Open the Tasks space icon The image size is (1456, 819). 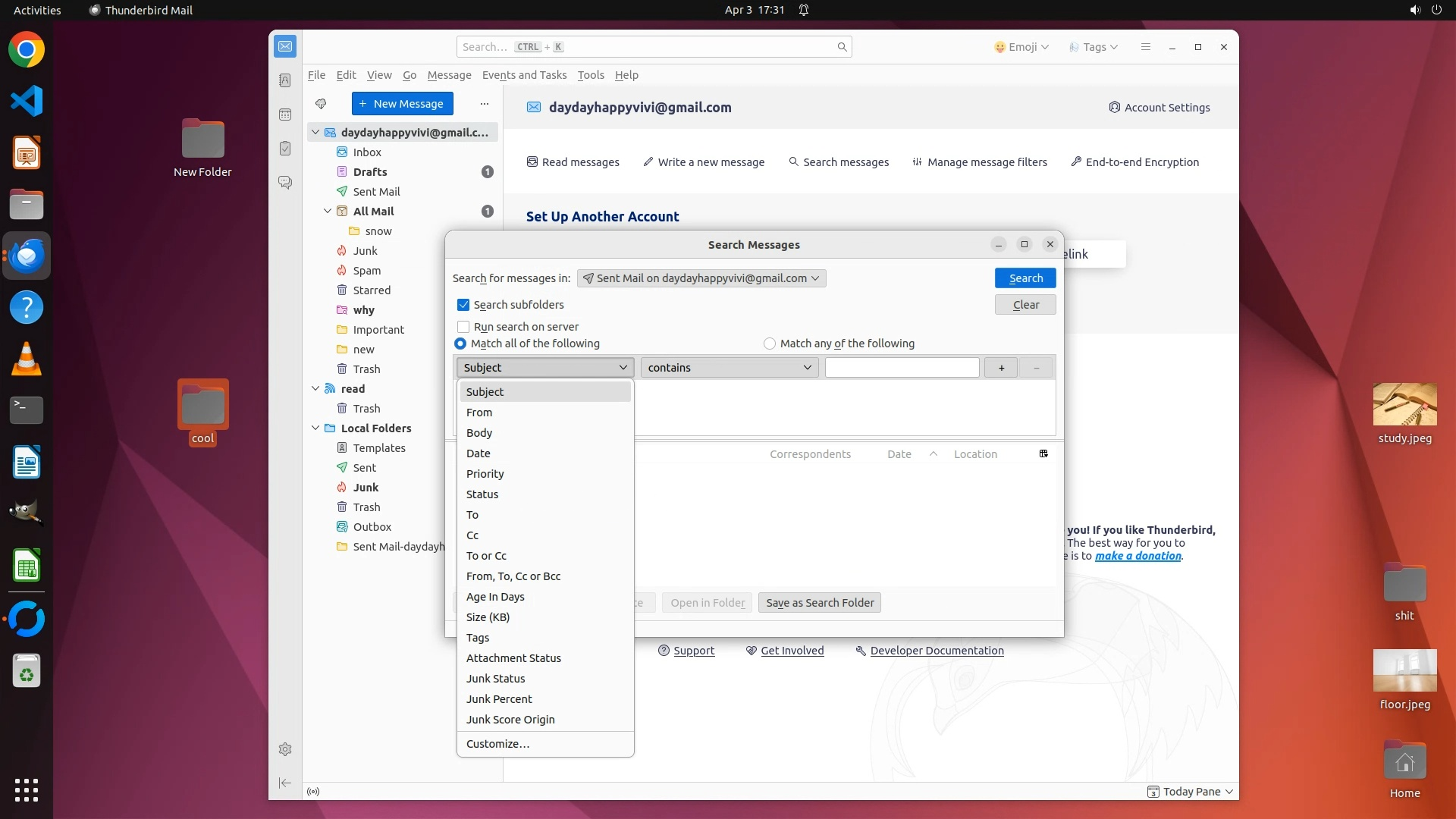pyautogui.click(x=285, y=149)
